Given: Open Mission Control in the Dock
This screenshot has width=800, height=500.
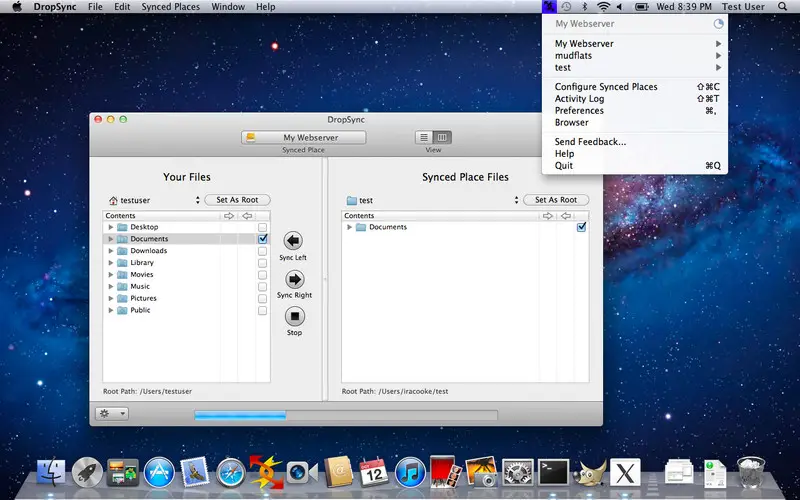Looking at the screenshot, I should click(123, 472).
